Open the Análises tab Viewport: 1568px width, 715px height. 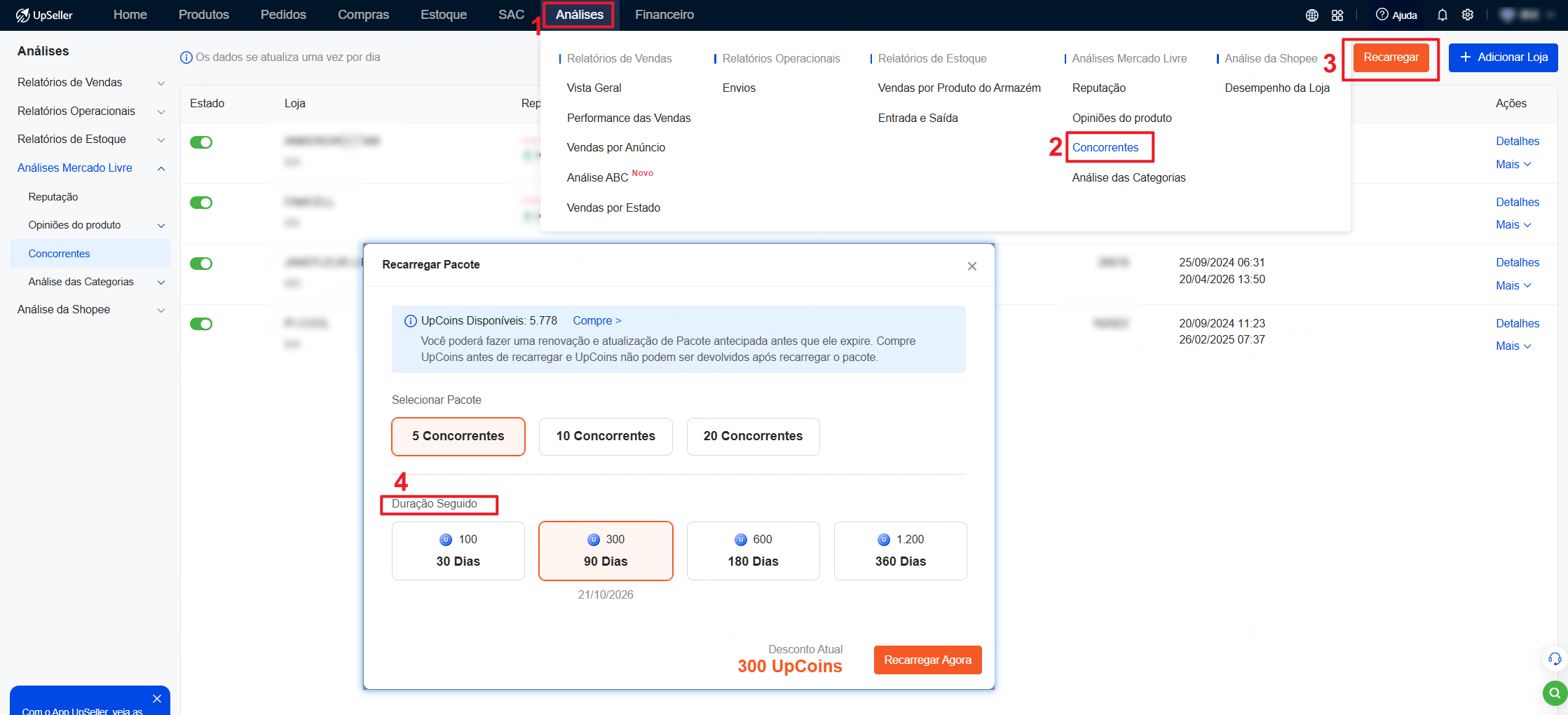[x=580, y=15]
